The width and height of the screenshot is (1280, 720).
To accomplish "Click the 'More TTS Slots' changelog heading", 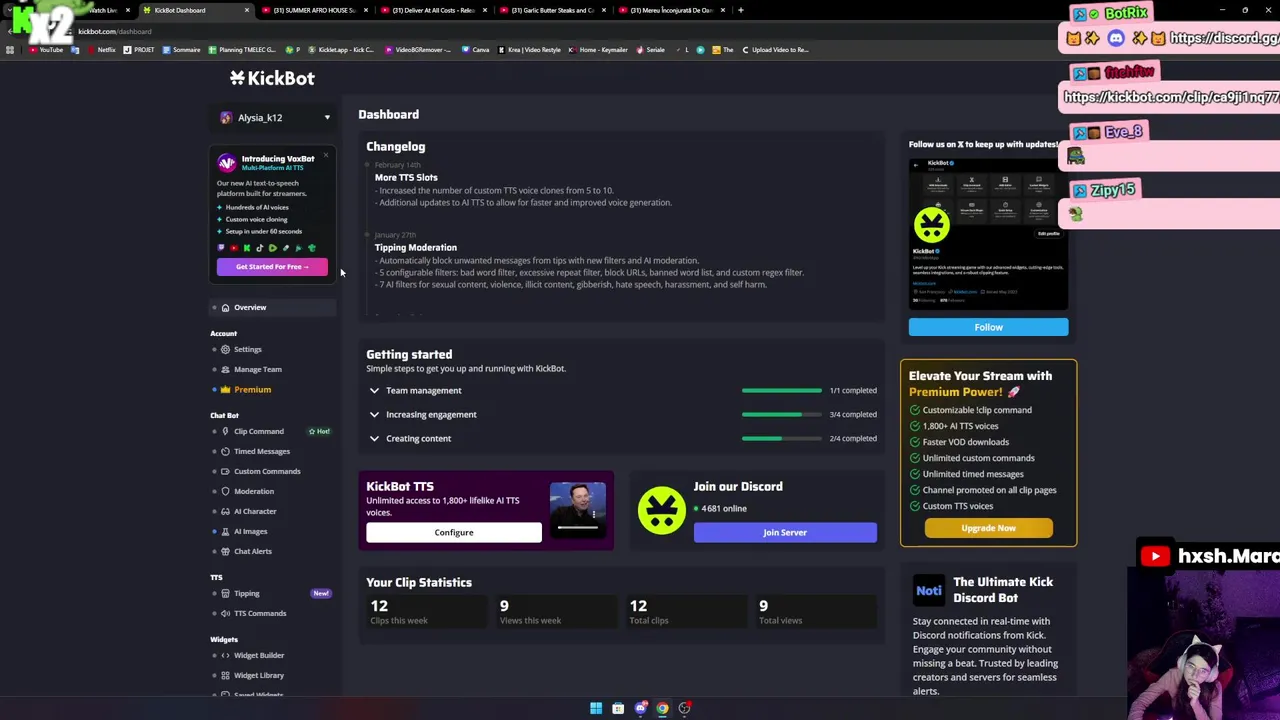I will tap(406, 178).
